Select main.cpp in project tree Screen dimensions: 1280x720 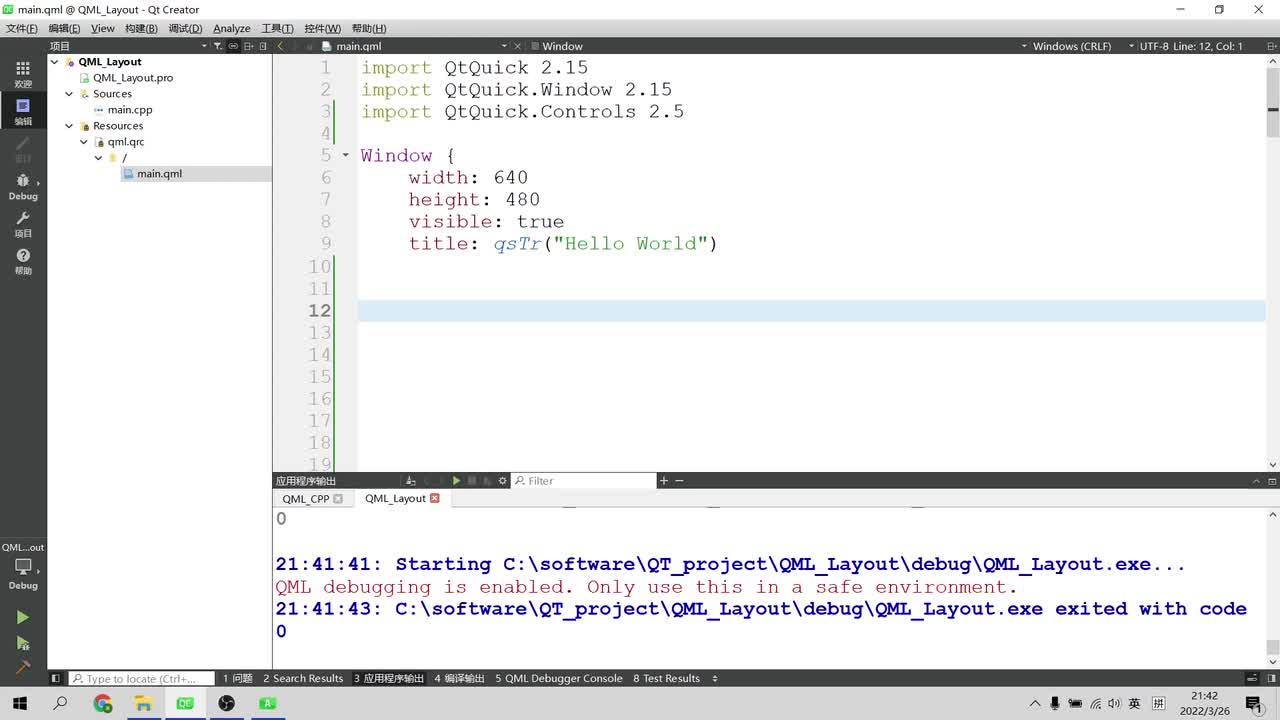point(130,110)
